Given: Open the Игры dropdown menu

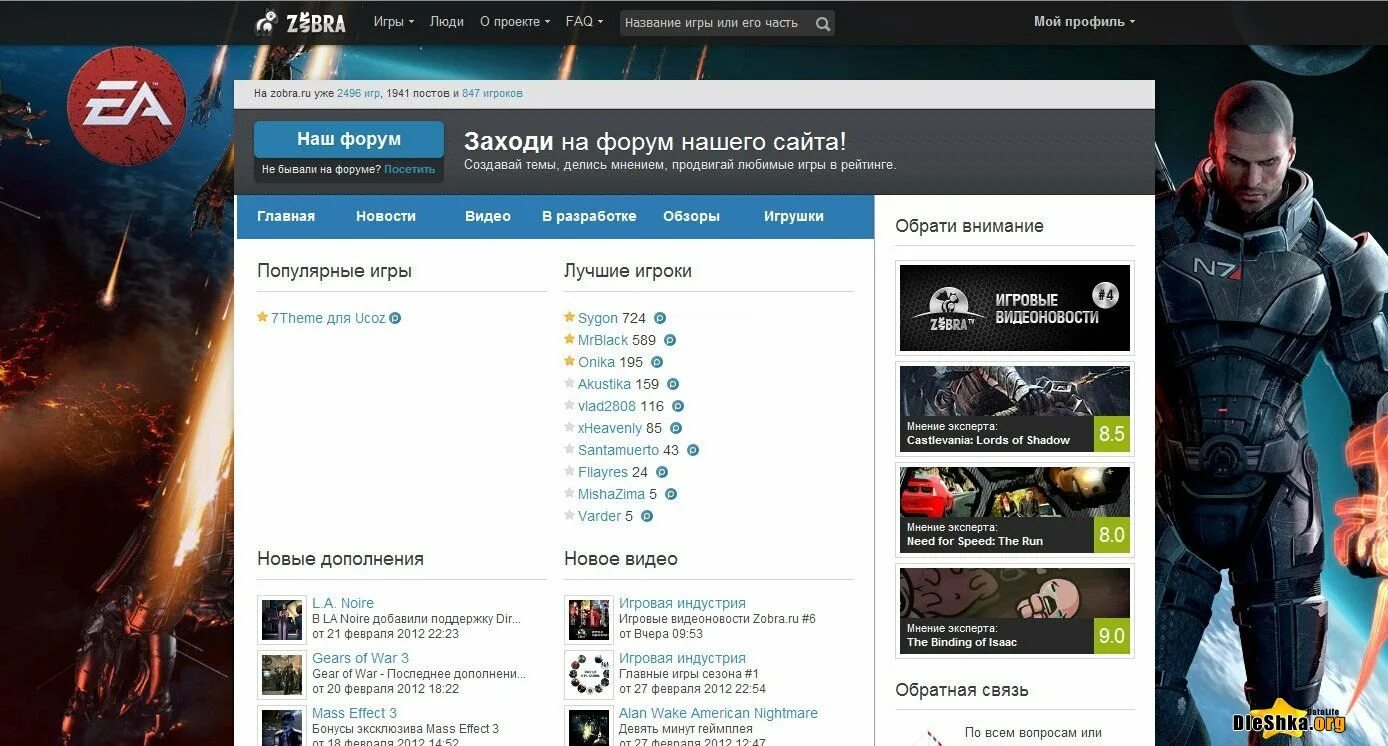Looking at the screenshot, I should [x=393, y=21].
